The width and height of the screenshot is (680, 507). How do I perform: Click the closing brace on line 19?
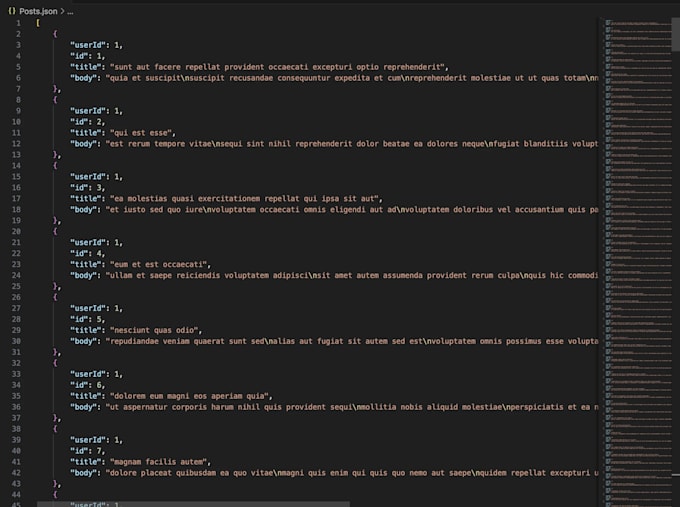[x=56, y=221]
